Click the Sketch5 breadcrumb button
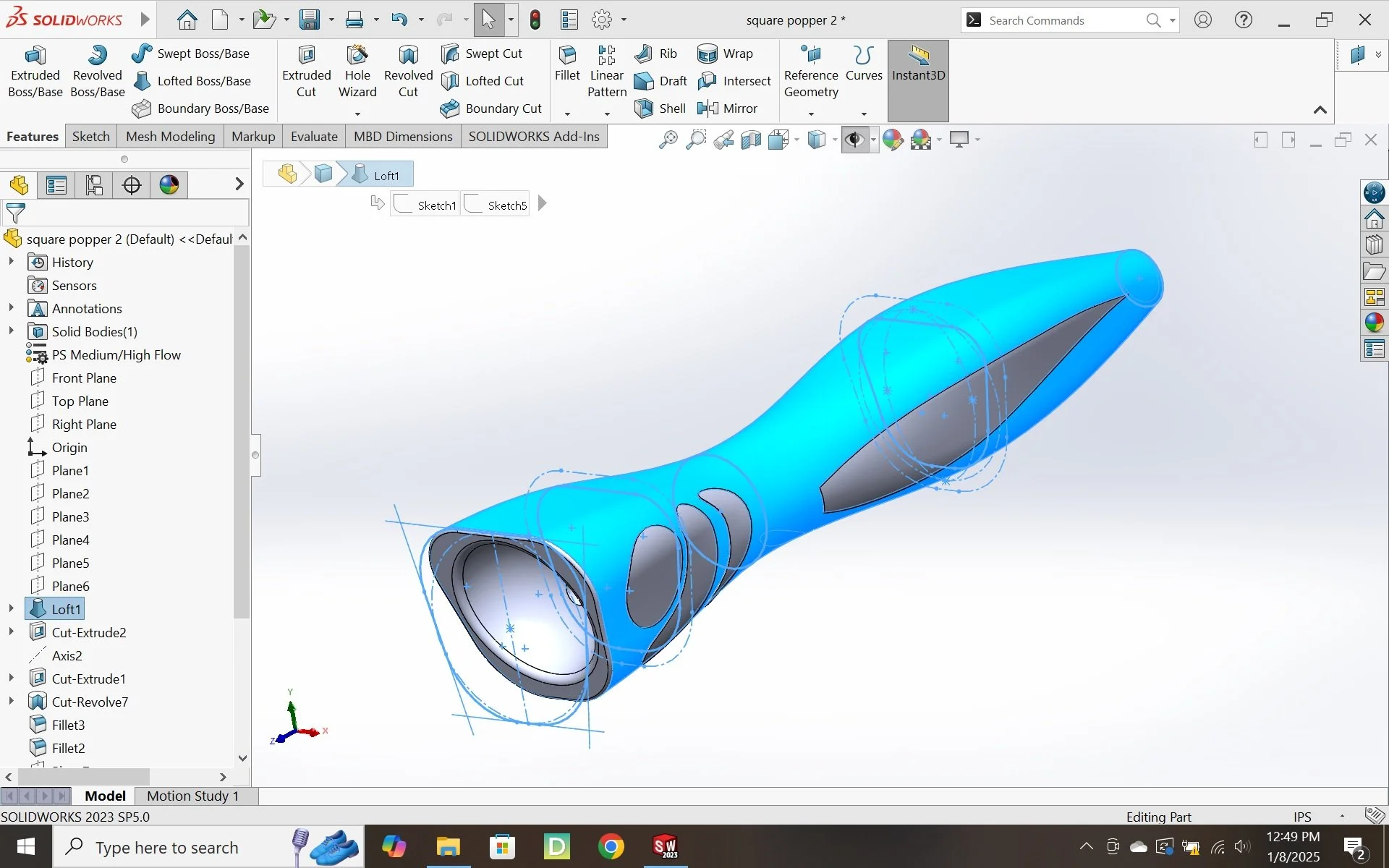1389x868 pixels. [496, 205]
